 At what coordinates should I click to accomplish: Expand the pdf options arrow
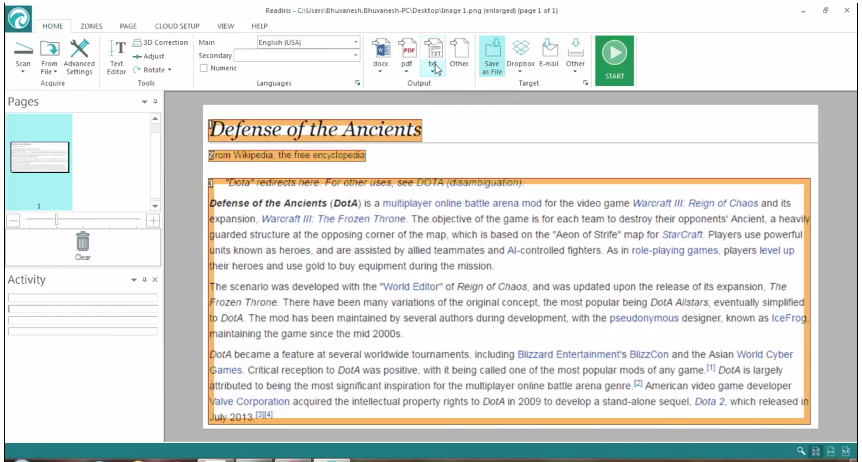tap(406, 72)
